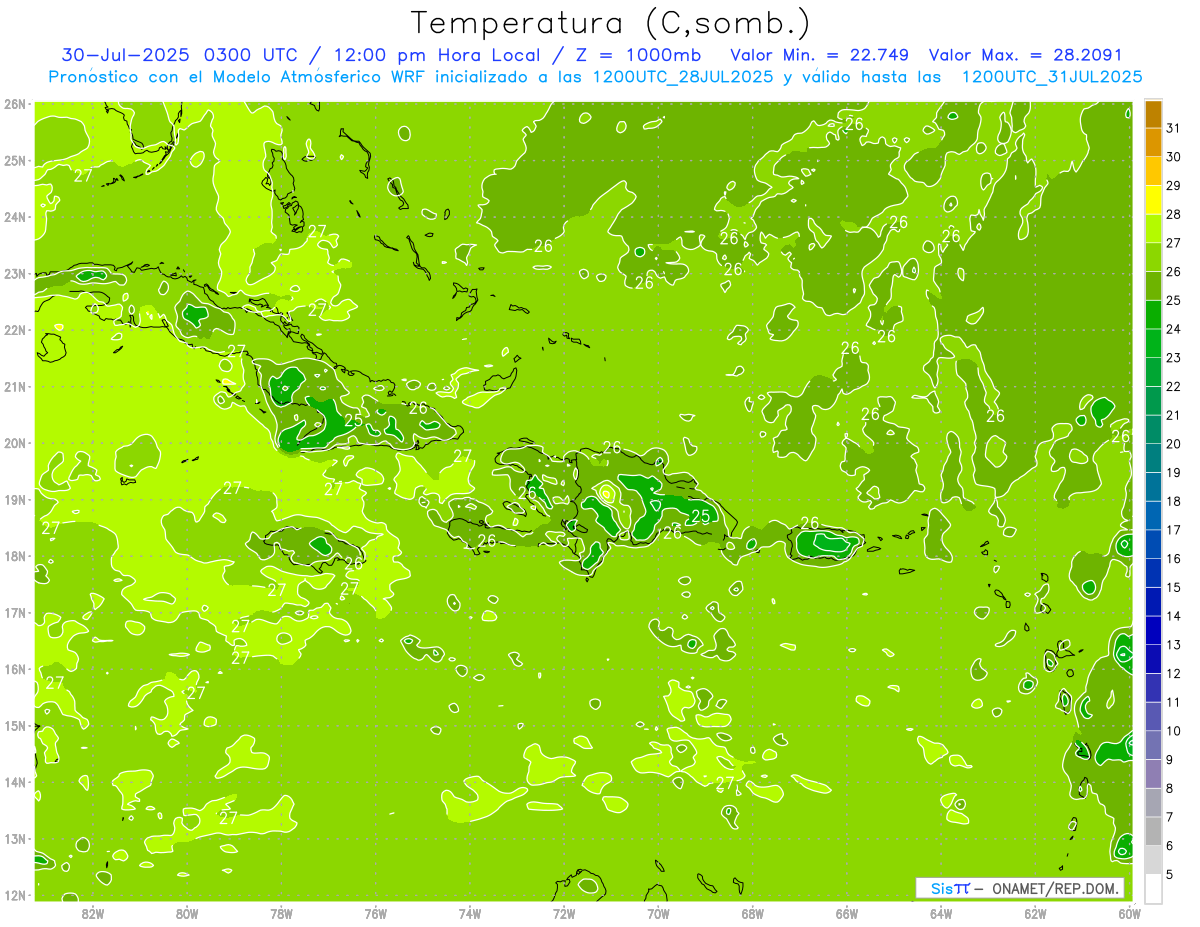Click the legend value 28
Viewport: 1200px width, 927px height.
1173,214
